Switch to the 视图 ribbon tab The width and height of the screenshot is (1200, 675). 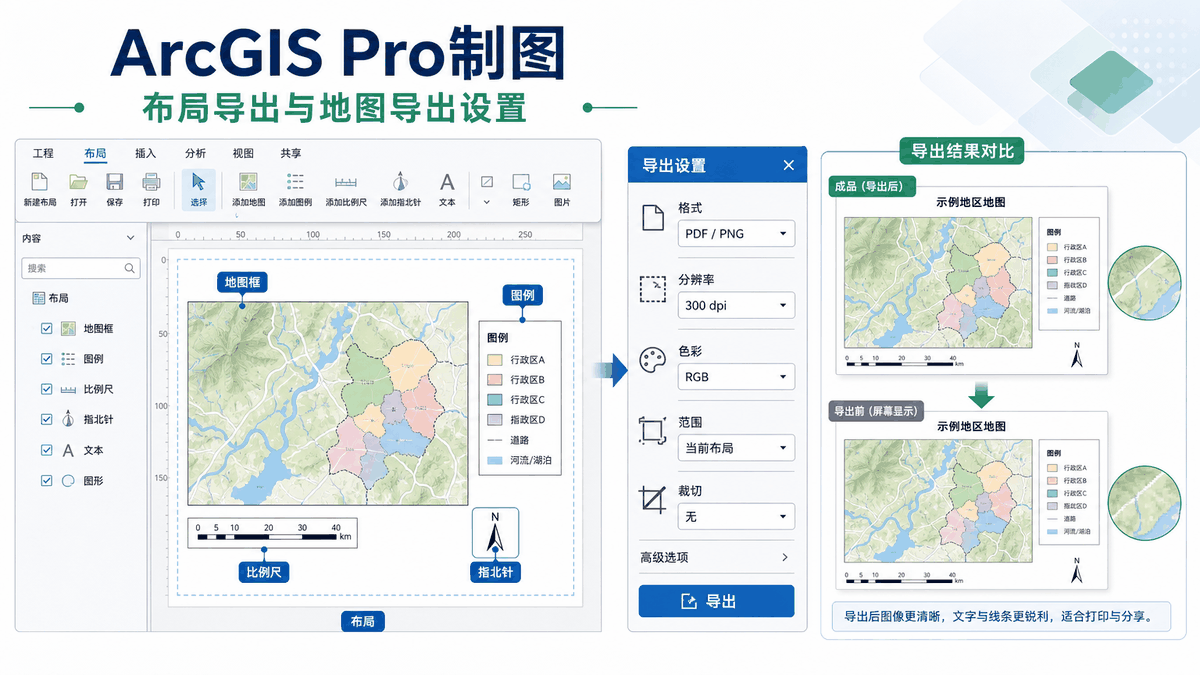click(x=243, y=153)
